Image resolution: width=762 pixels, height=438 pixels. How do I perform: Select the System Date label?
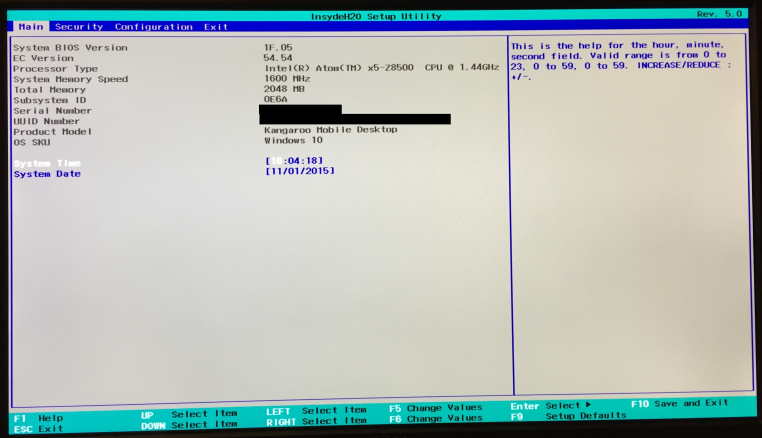[x=47, y=174]
